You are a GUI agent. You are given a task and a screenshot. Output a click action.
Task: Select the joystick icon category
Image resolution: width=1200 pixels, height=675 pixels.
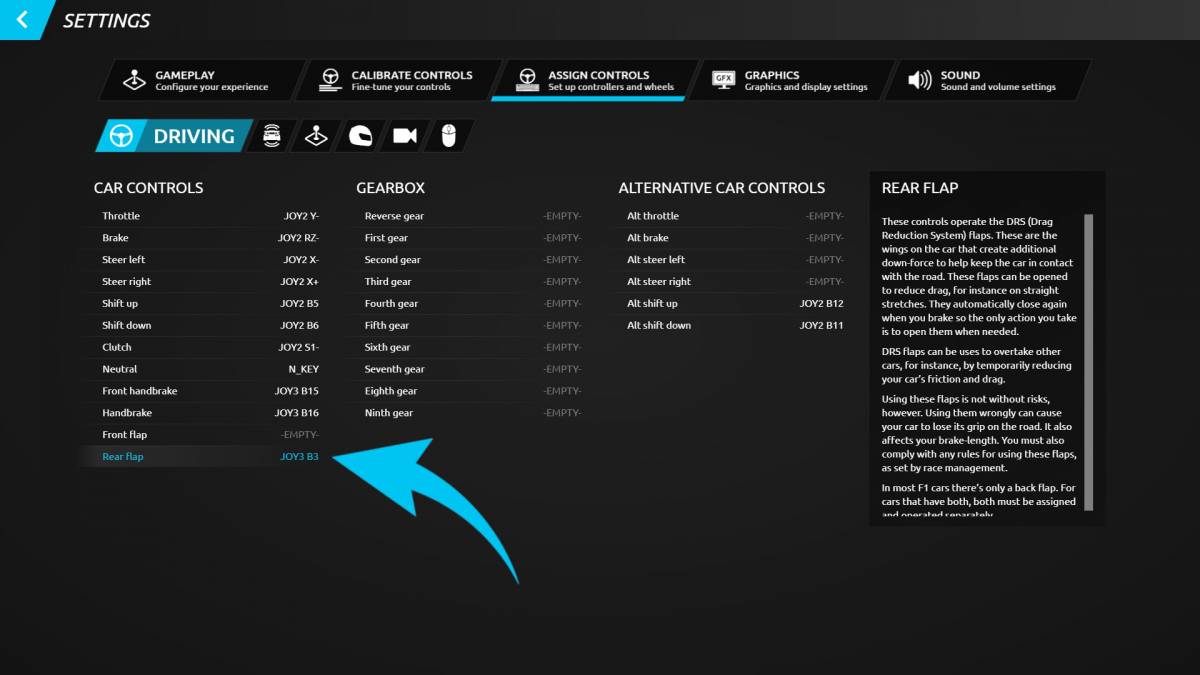316,136
